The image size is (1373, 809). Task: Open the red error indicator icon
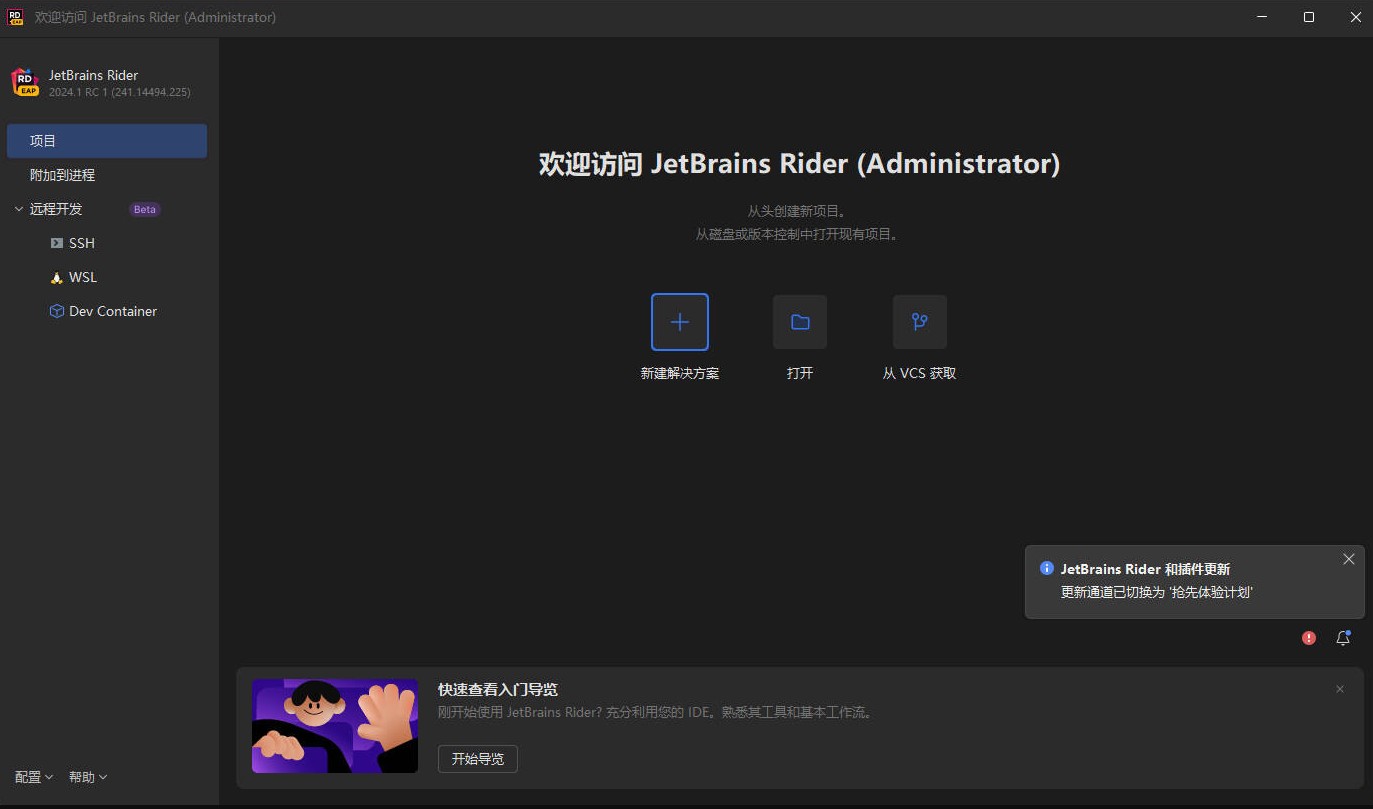pyautogui.click(x=1309, y=638)
